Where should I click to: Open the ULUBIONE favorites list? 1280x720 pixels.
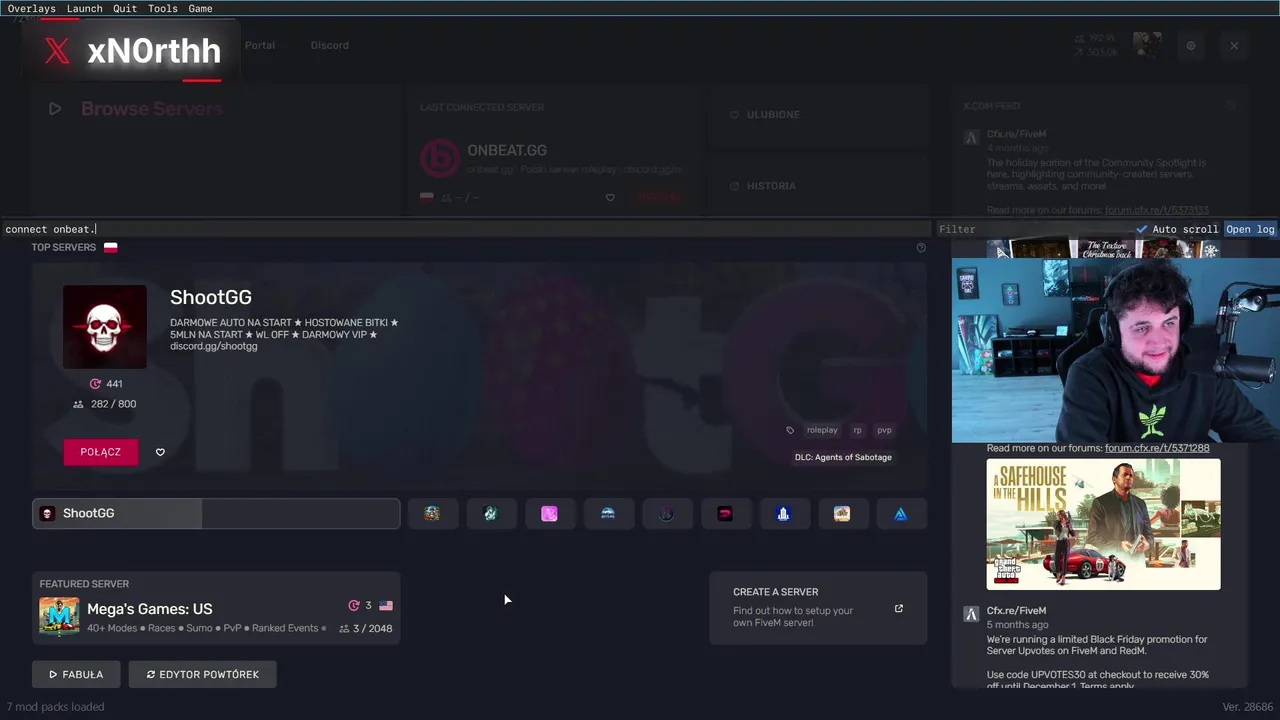click(818, 115)
